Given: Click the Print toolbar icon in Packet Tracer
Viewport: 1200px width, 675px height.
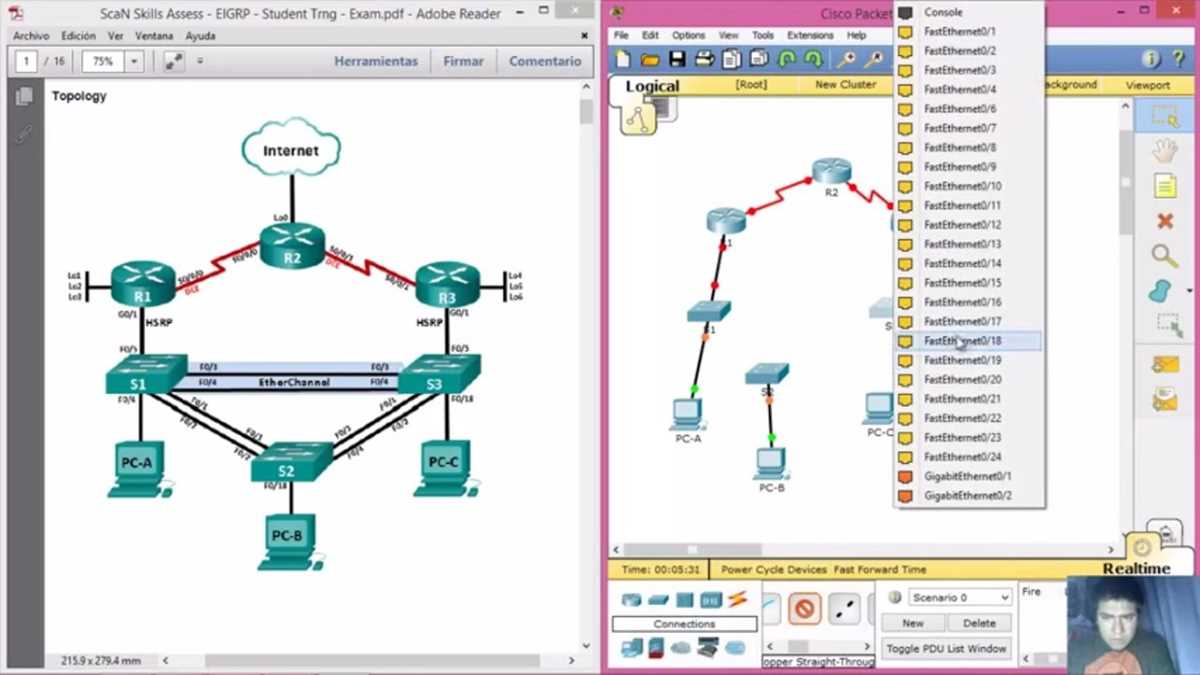Looking at the screenshot, I should pos(704,59).
